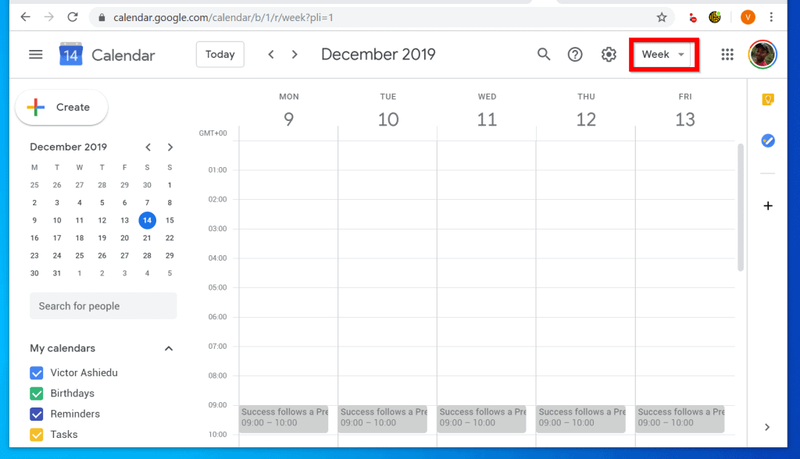This screenshot has width=800, height=459.
Task: Show previous month in mini calendar
Action: (x=148, y=147)
